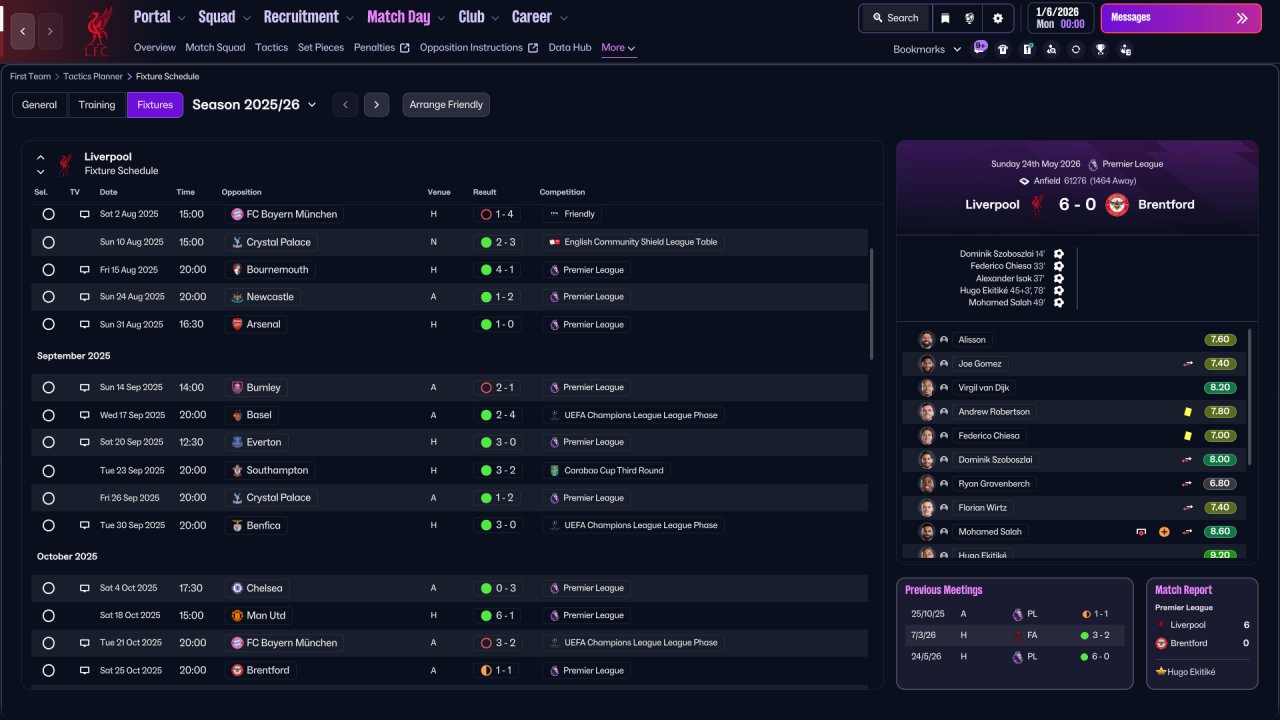Open the Set Pieces submenu item

click(321, 48)
